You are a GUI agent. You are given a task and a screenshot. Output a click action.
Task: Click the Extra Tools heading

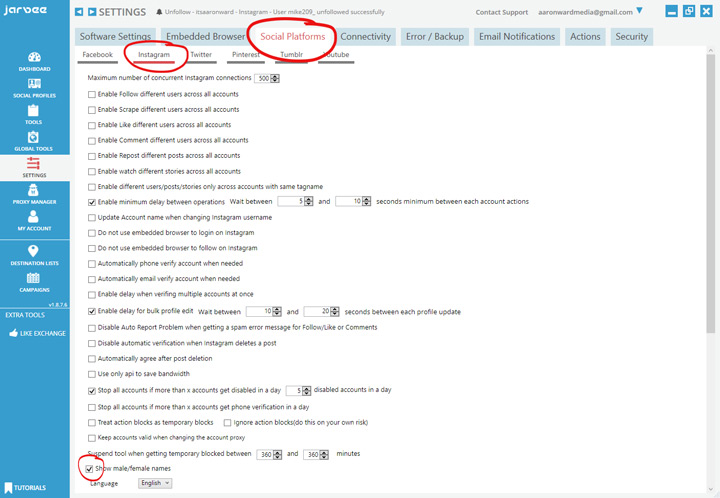pyautogui.click(x=25, y=315)
